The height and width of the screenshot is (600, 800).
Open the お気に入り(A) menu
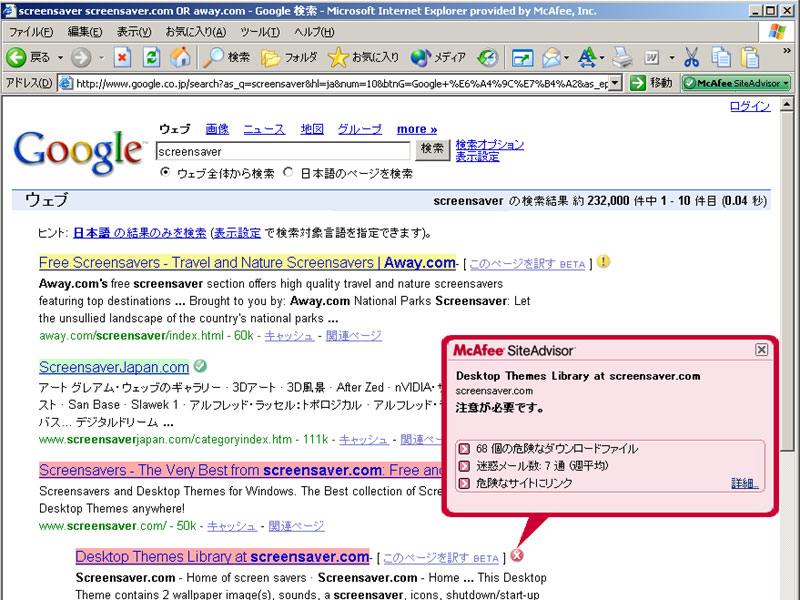pyautogui.click(x=196, y=32)
